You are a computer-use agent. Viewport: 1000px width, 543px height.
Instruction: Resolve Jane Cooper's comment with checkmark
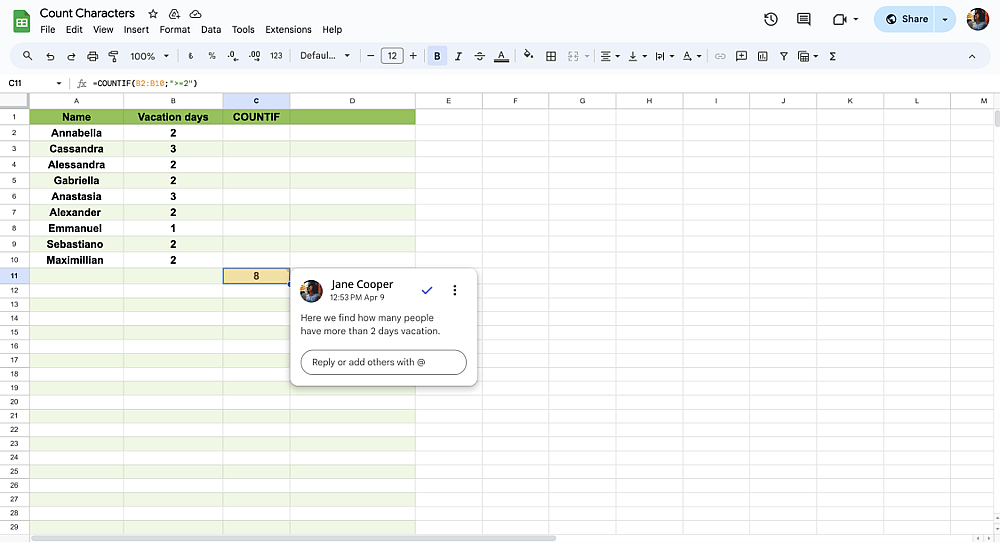click(x=427, y=290)
